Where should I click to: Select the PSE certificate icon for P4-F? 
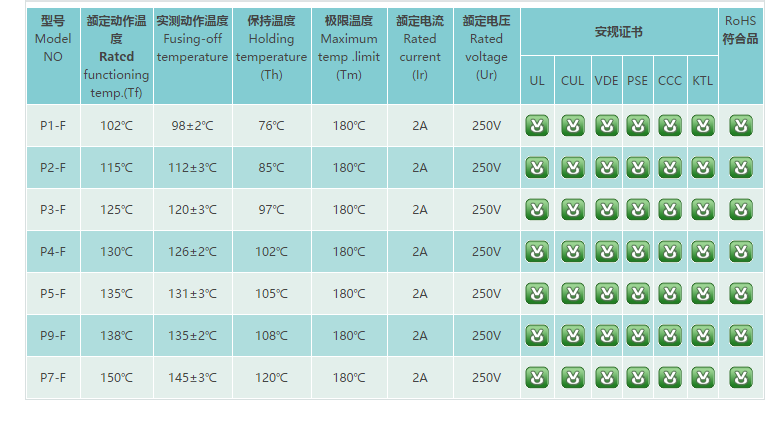pos(638,251)
